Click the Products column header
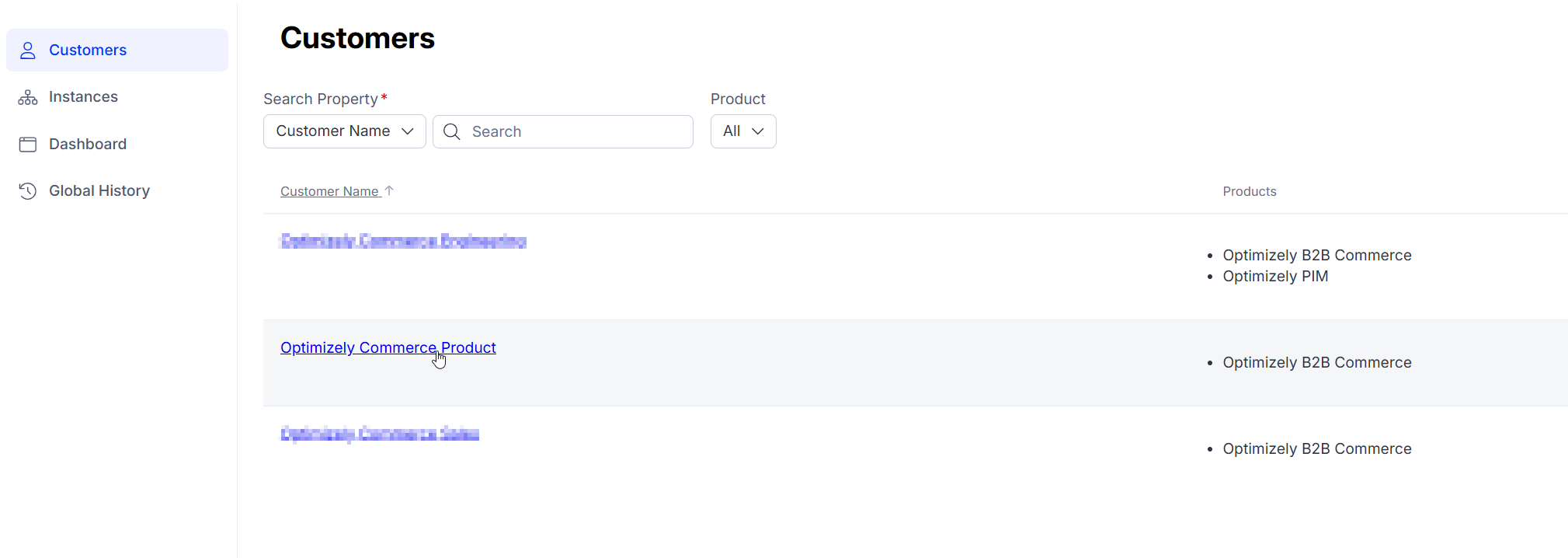Image resolution: width=1568 pixels, height=558 pixels. coord(1249,192)
